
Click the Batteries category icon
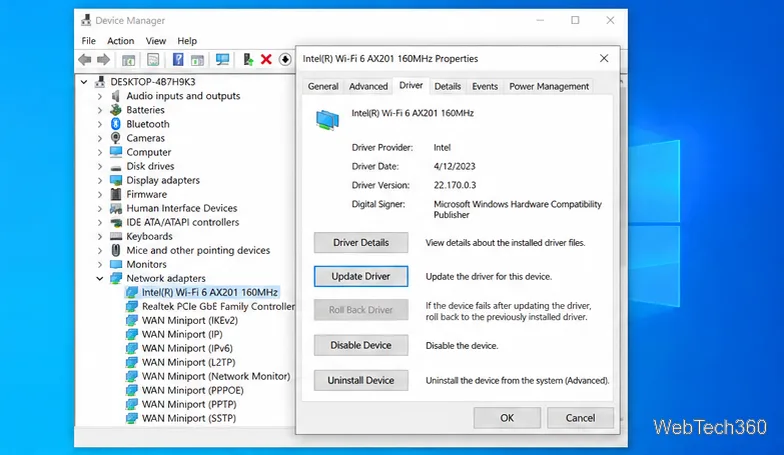tap(116, 110)
